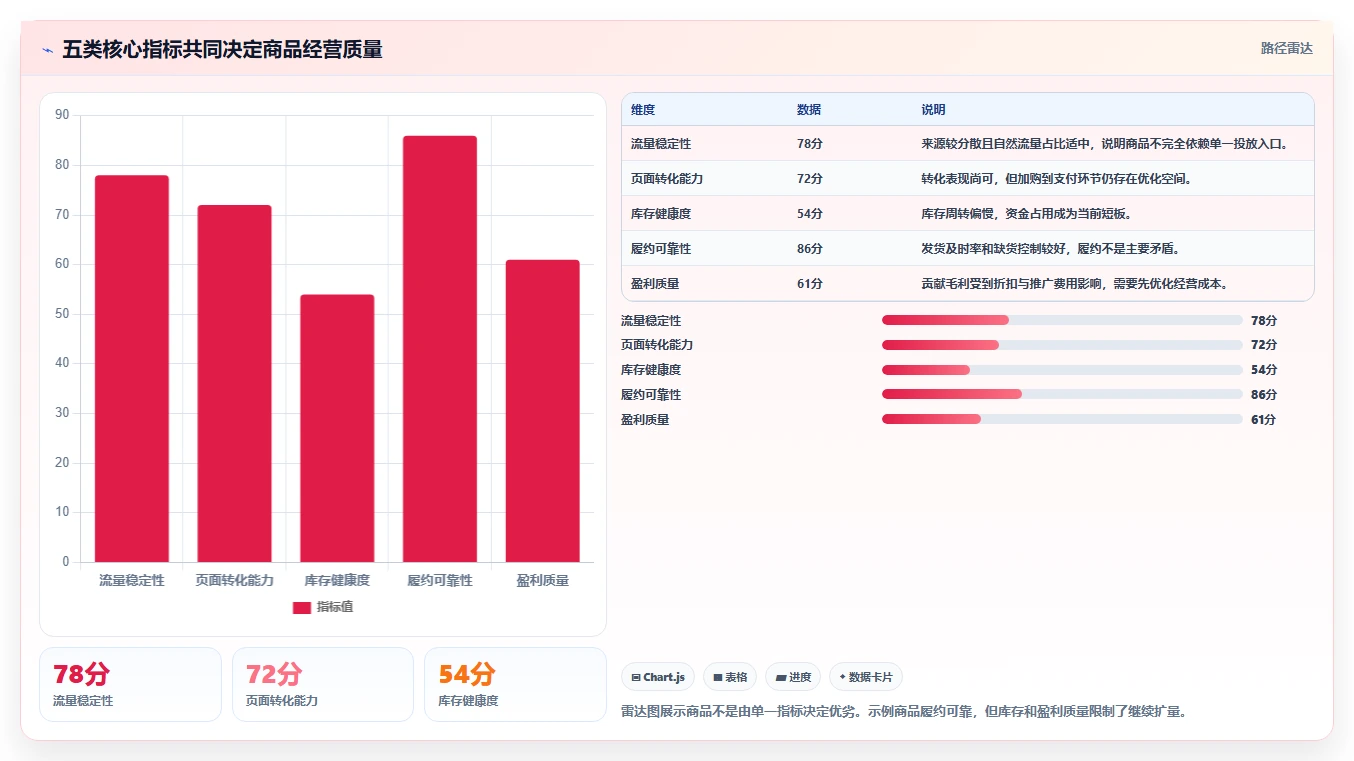Click description about 来源较分散

[1105, 144]
